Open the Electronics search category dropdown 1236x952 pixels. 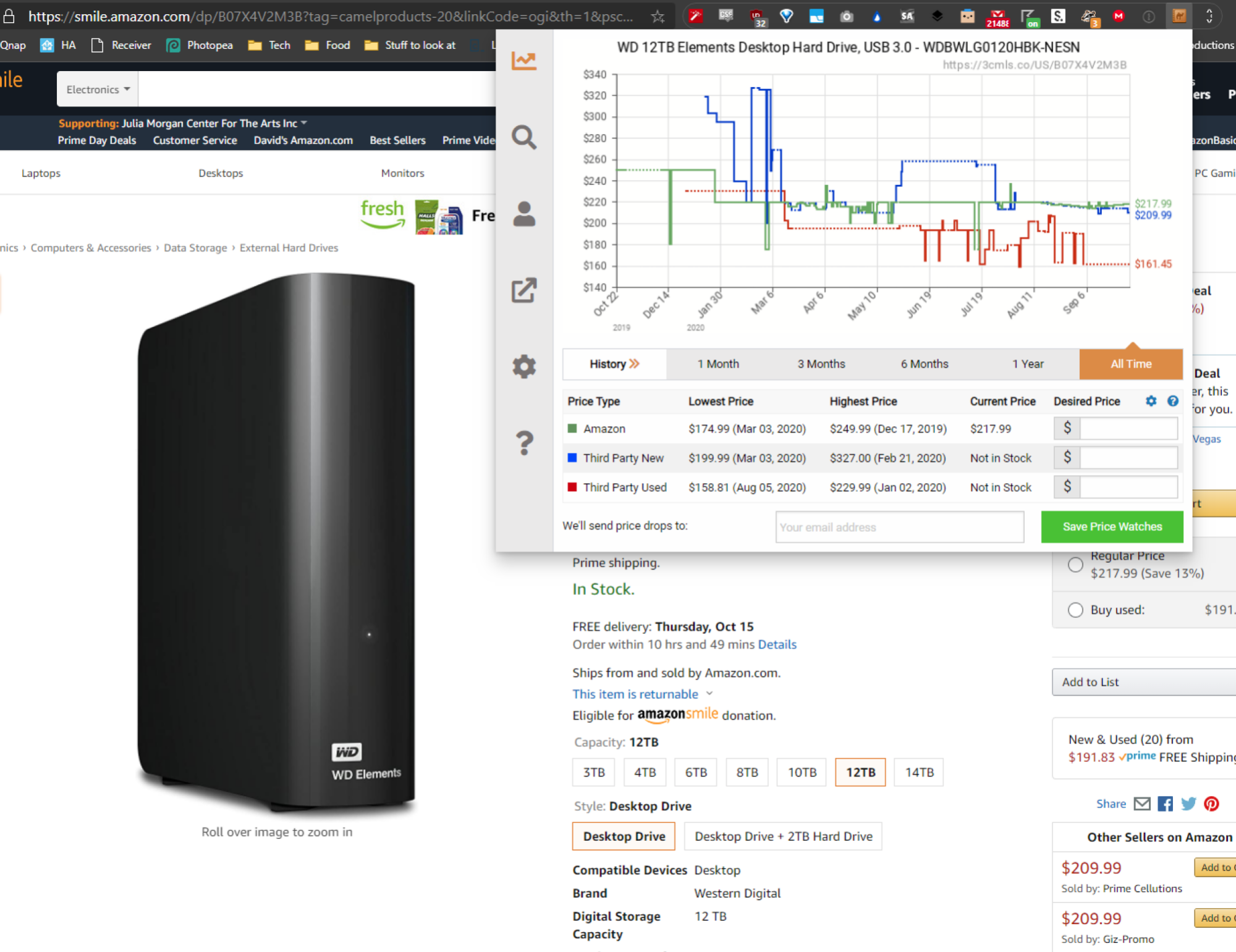[98, 89]
